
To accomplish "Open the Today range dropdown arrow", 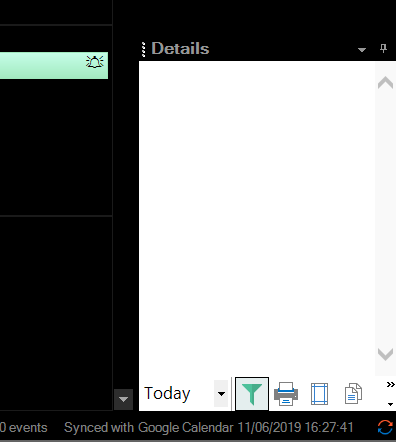I will pyautogui.click(x=221, y=394).
